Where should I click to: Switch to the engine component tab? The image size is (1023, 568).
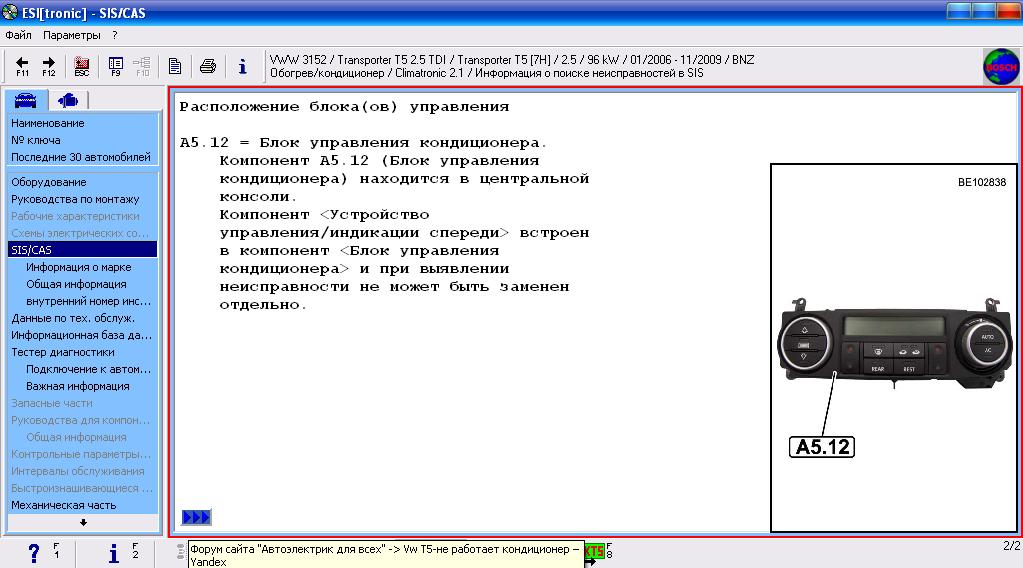(x=68, y=100)
